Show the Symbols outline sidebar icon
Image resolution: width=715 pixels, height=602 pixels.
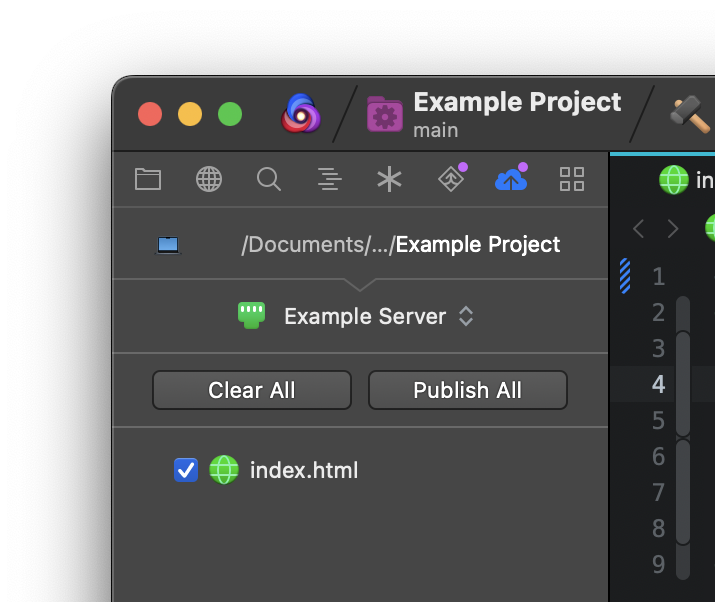pos(329,179)
